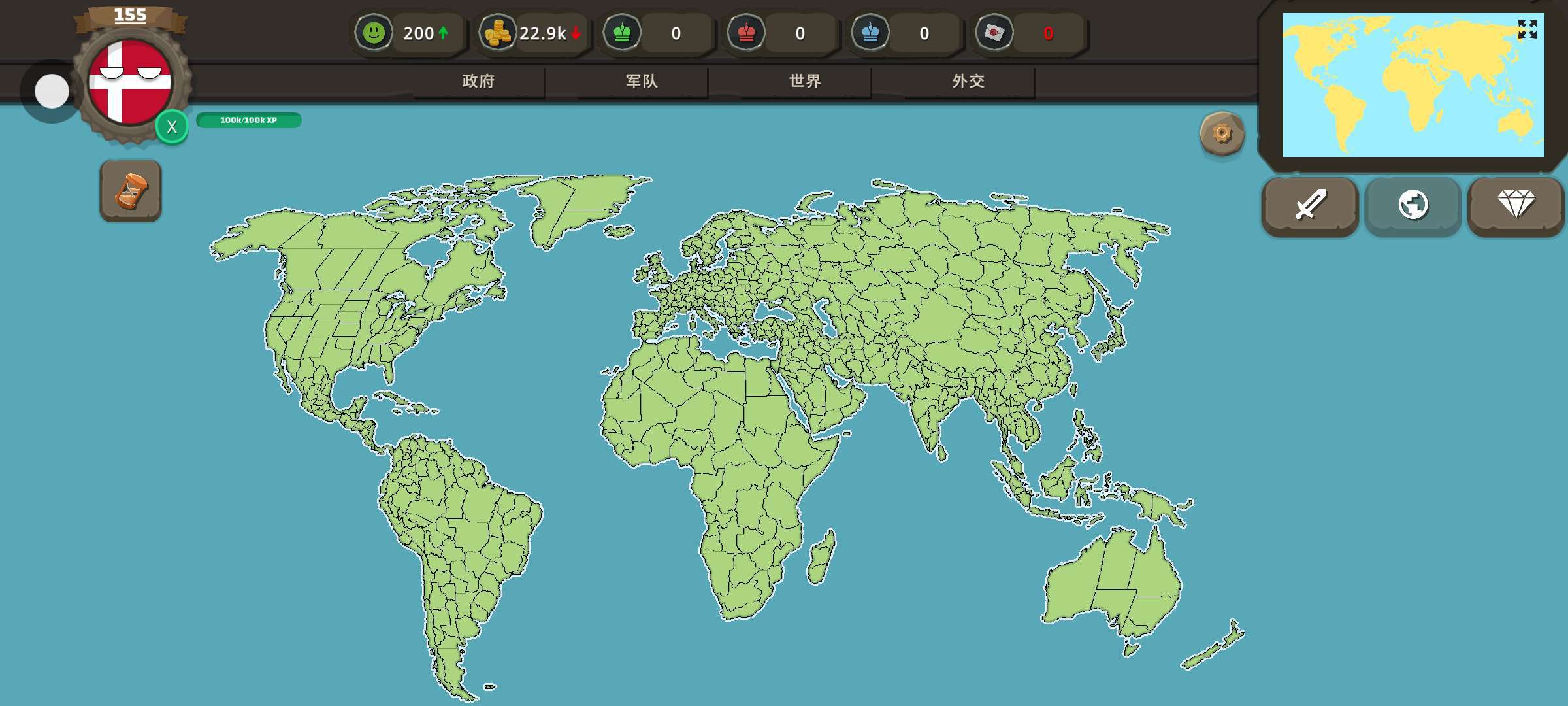Click the gold coins treasury icon

pos(498,33)
